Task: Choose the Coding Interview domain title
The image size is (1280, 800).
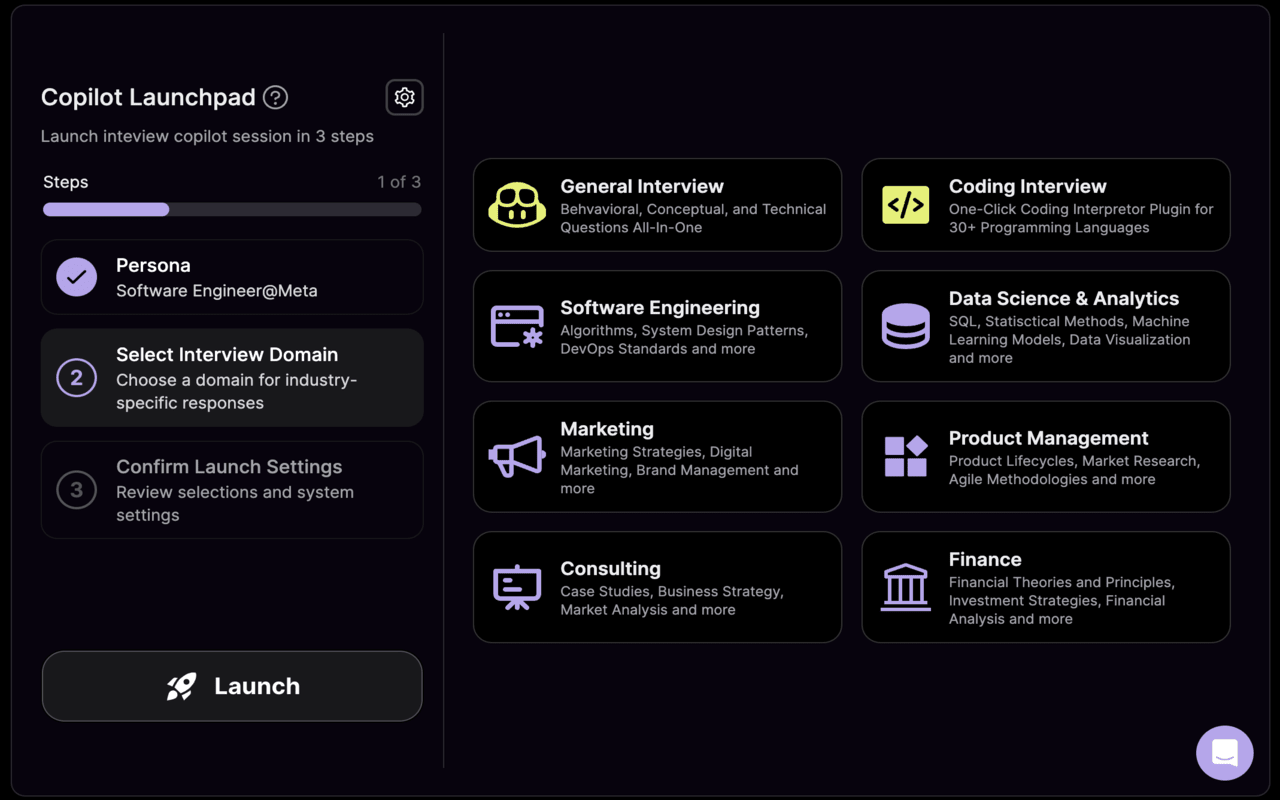Action: point(1028,186)
